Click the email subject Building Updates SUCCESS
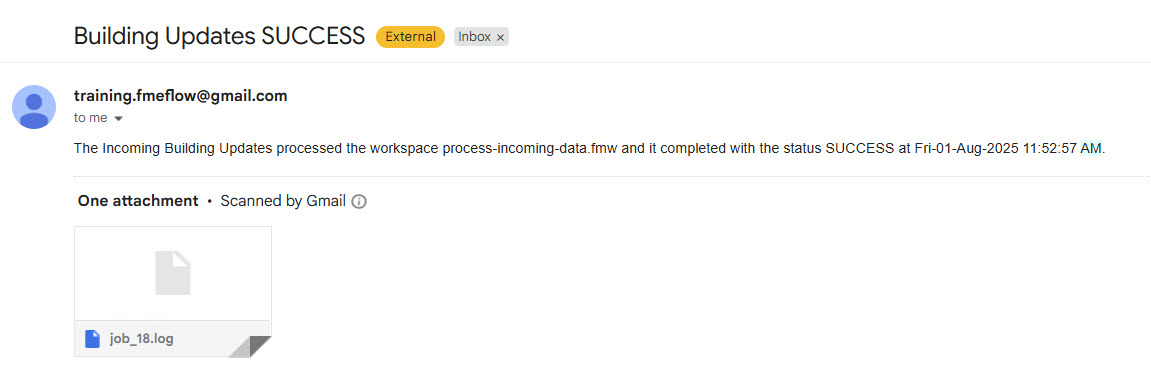1151x386 pixels. pos(219,36)
